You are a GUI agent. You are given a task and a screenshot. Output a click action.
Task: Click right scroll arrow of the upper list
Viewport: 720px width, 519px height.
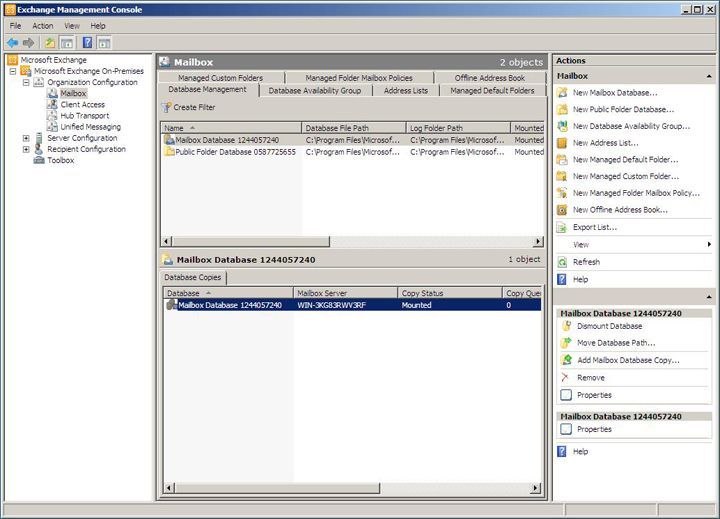point(538,241)
